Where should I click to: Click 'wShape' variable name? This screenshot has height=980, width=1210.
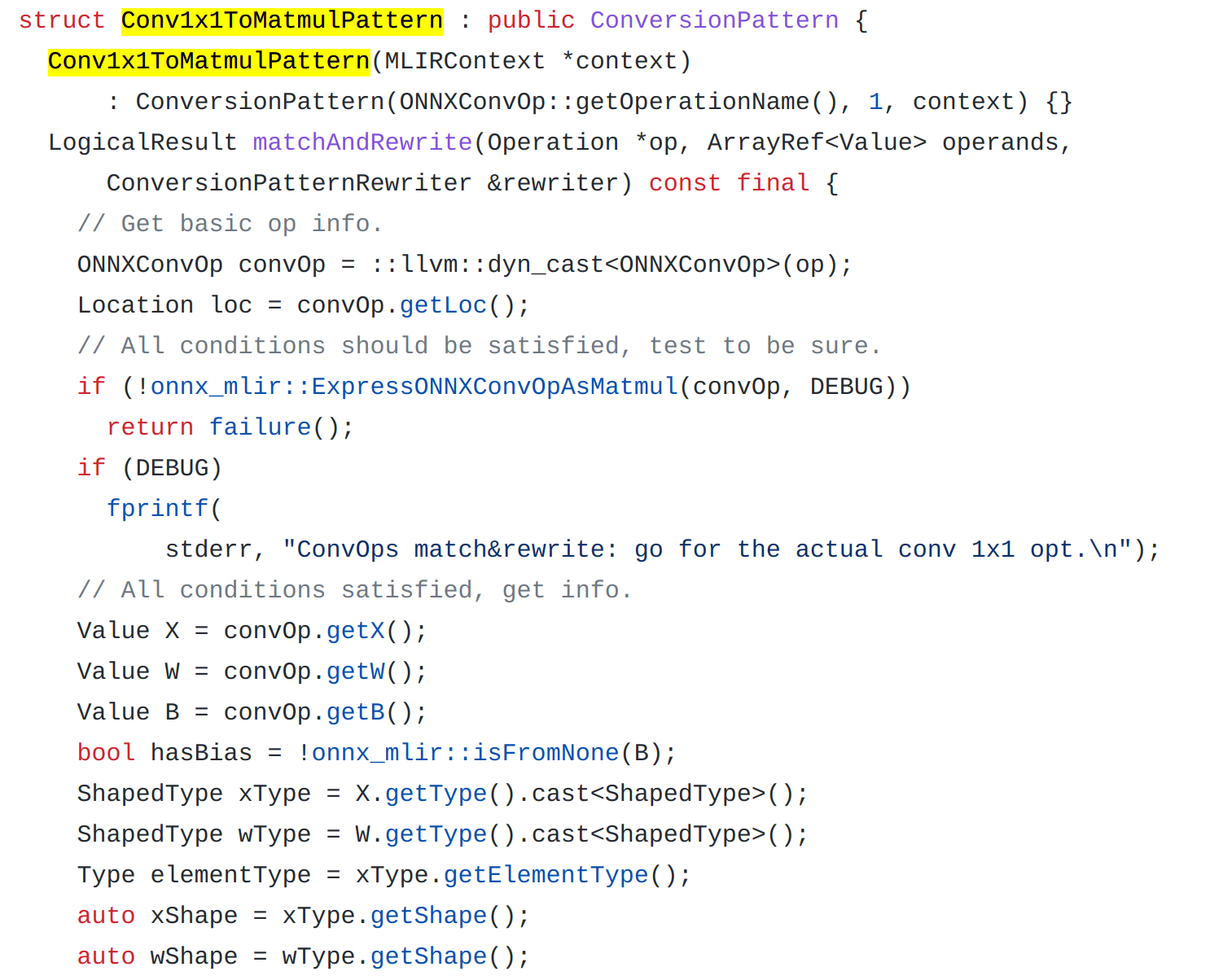pos(194,956)
